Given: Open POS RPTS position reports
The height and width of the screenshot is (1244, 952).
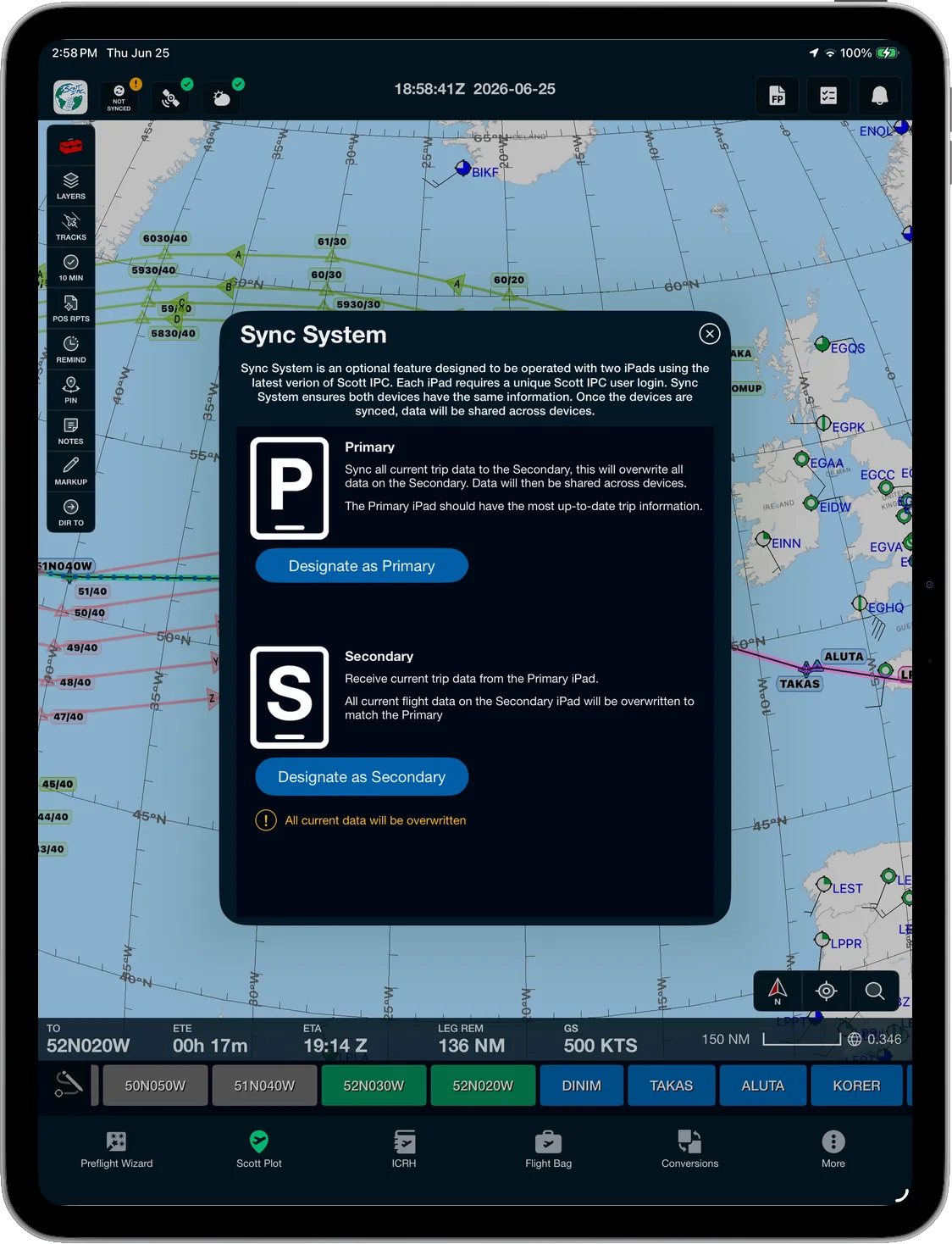Looking at the screenshot, I should (x=71, y=308).
